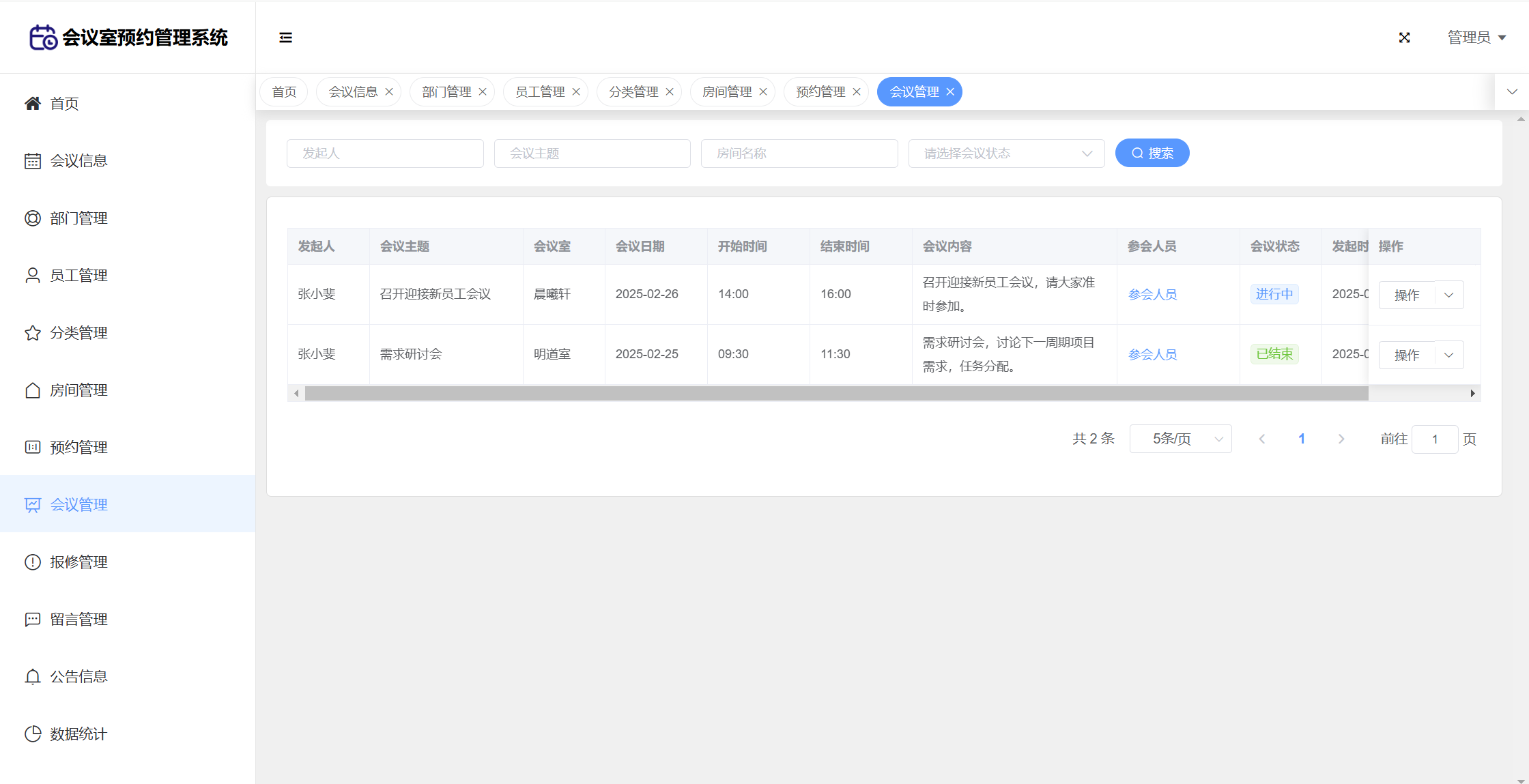Open the 5条/页 page size selector

coord(1180,439)
